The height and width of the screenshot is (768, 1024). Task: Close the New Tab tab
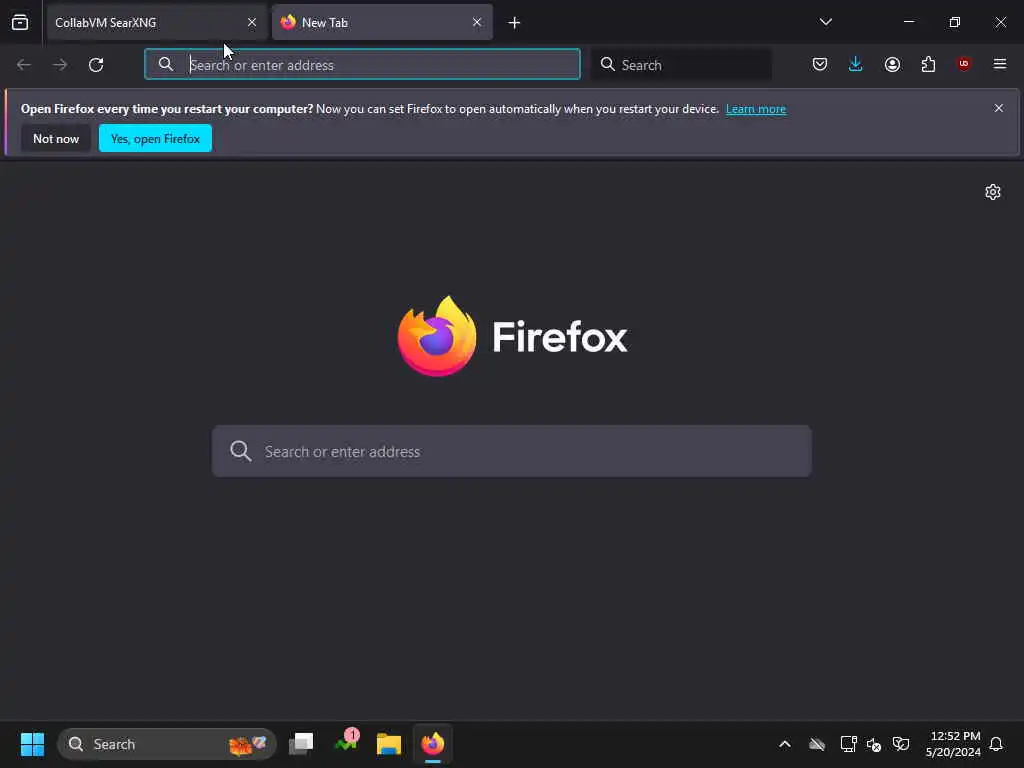click(477, 22)
